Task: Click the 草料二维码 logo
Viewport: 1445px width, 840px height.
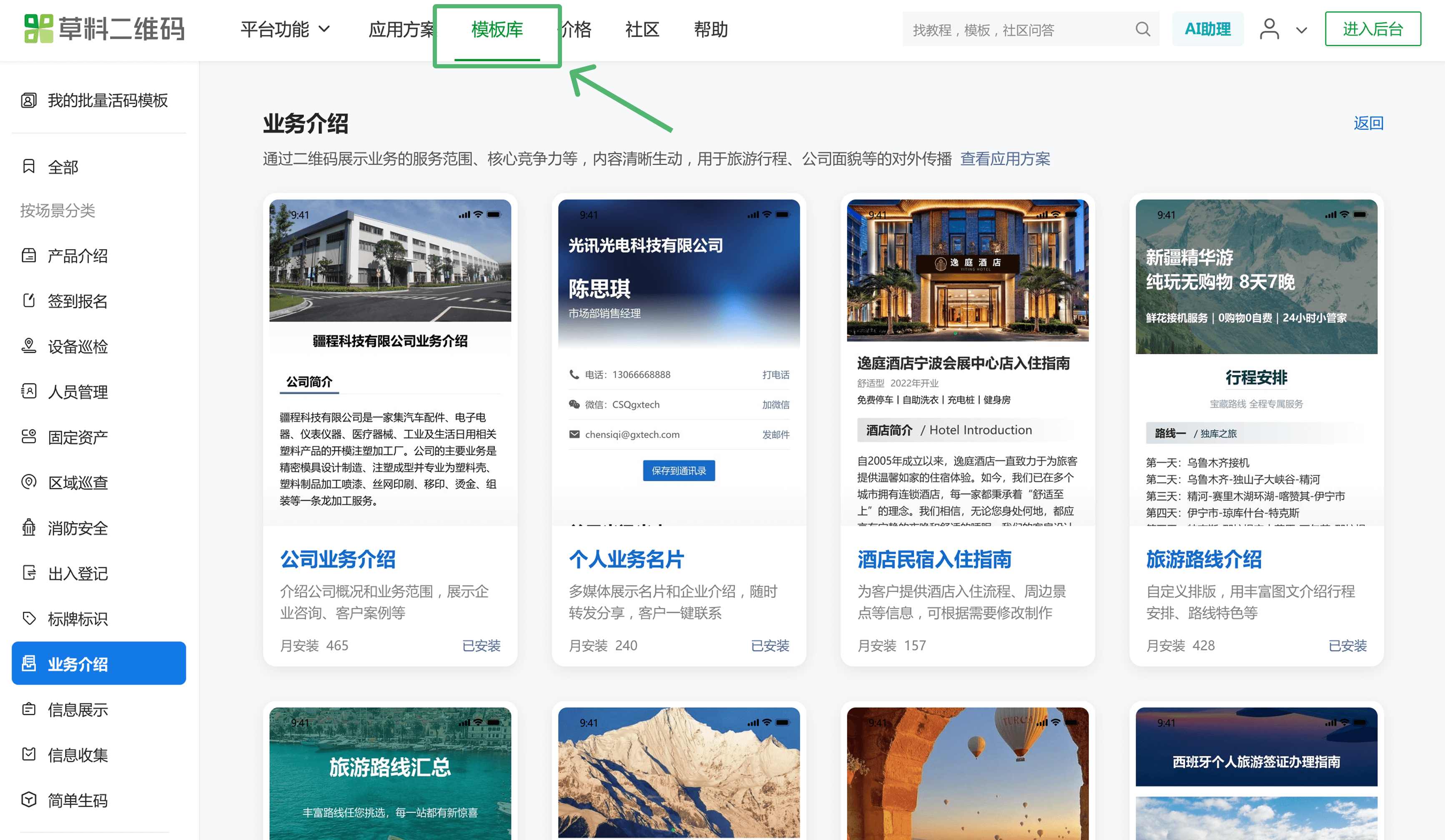Action: [104, 29]
